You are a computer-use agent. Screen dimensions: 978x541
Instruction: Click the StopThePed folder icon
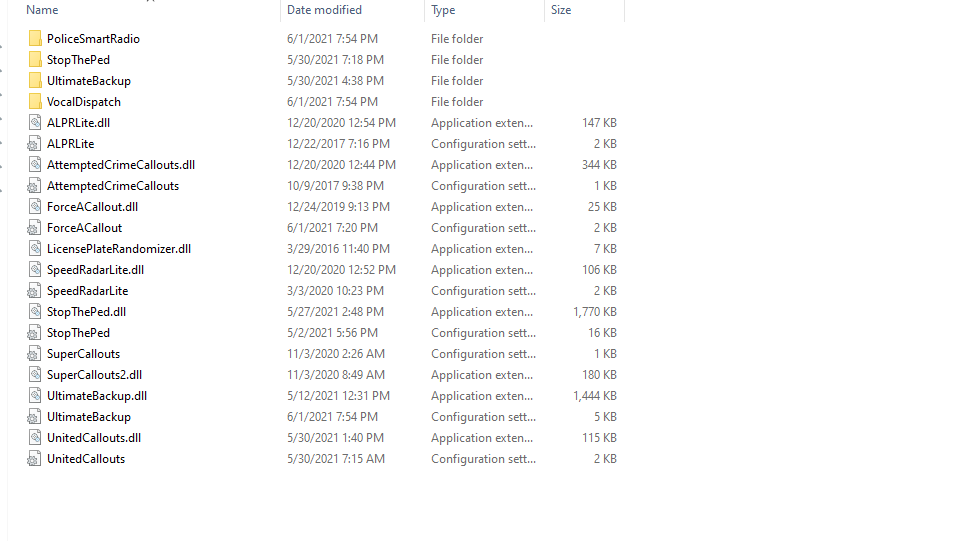click(35, 60)
